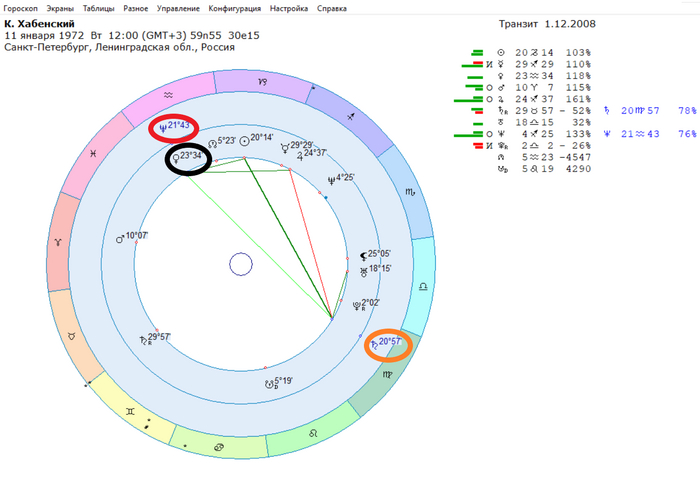Open the Настройка menu
700x482 pixels.
click(289, 8)
